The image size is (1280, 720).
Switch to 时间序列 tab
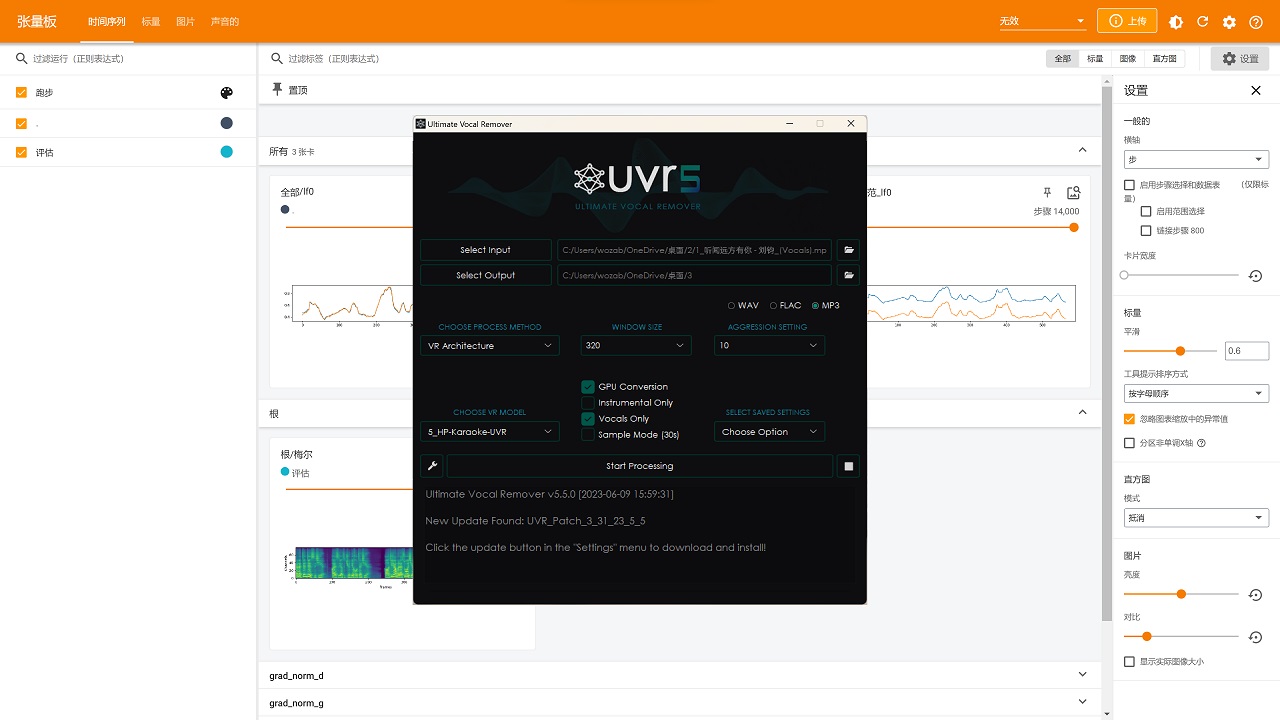coord(107,21)
